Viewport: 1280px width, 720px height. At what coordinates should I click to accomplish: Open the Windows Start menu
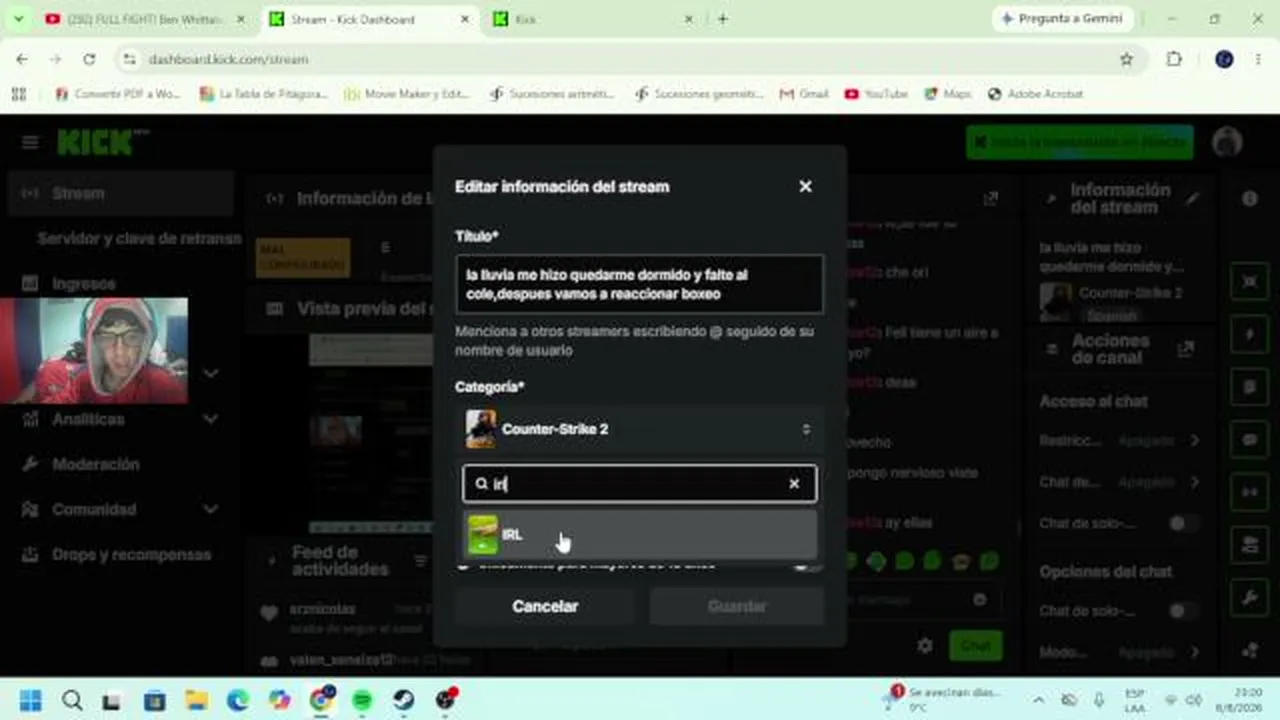pos(30,700)
